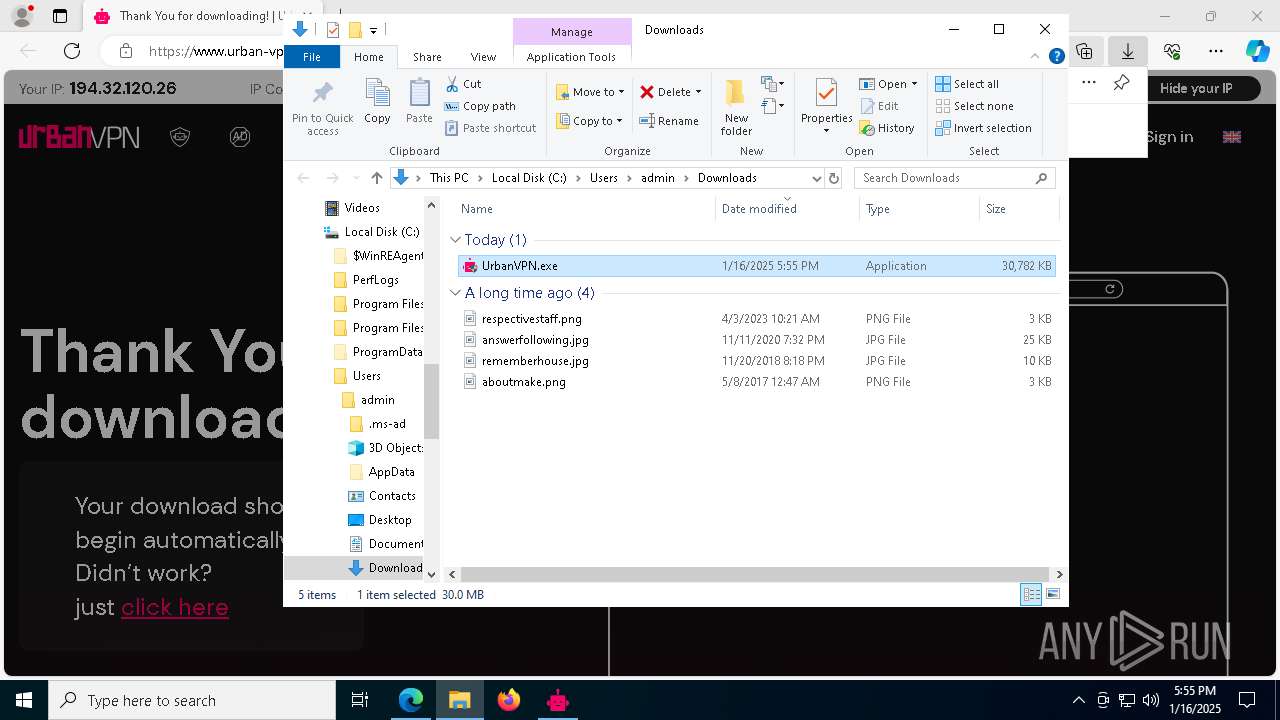This screenshot has height=720, width=1280.
Task: Open Task View on the taskbar
Action: [x=360, y=700]
